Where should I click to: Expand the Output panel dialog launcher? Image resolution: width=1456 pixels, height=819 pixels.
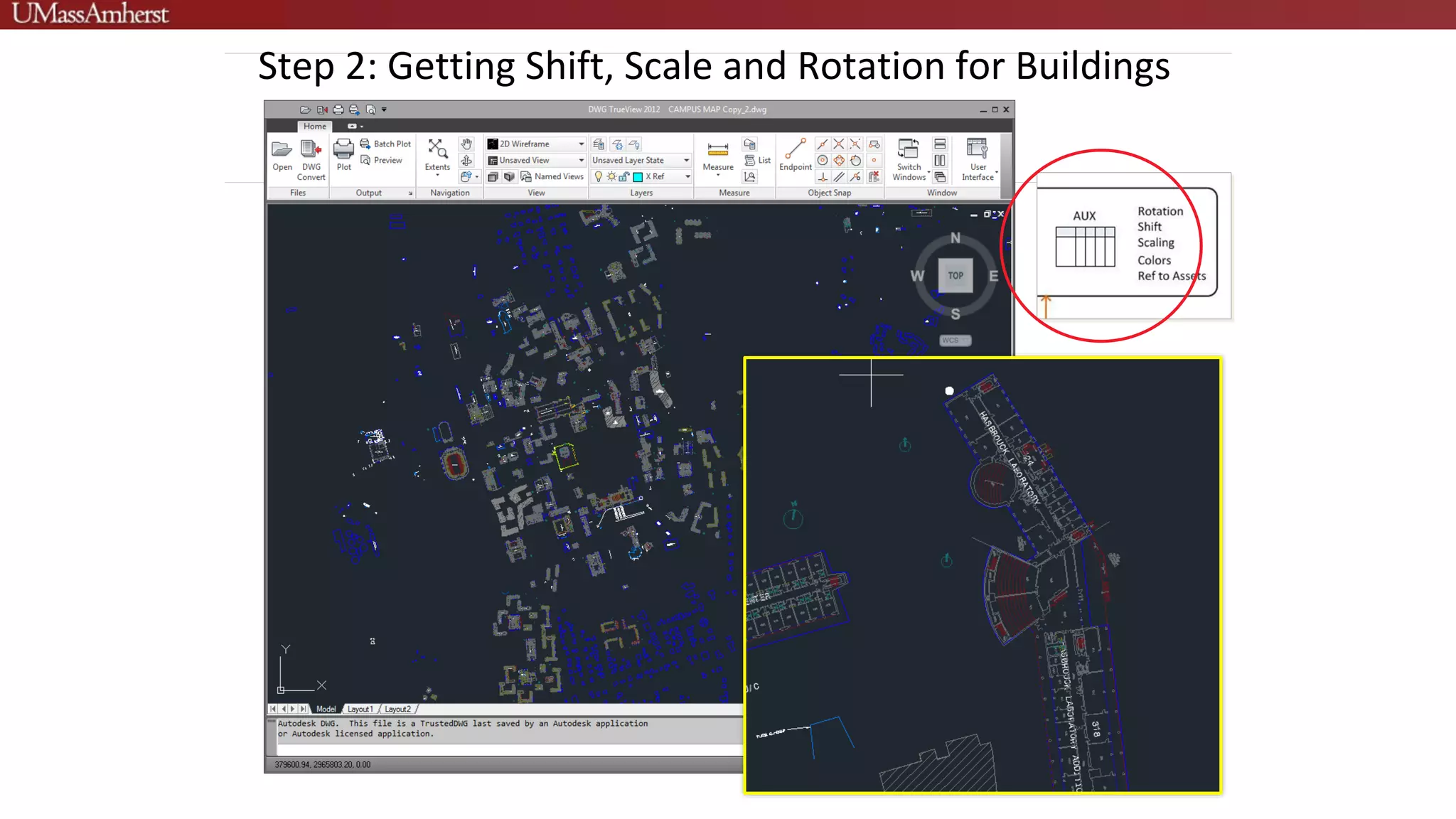click(x=410, y=193)
